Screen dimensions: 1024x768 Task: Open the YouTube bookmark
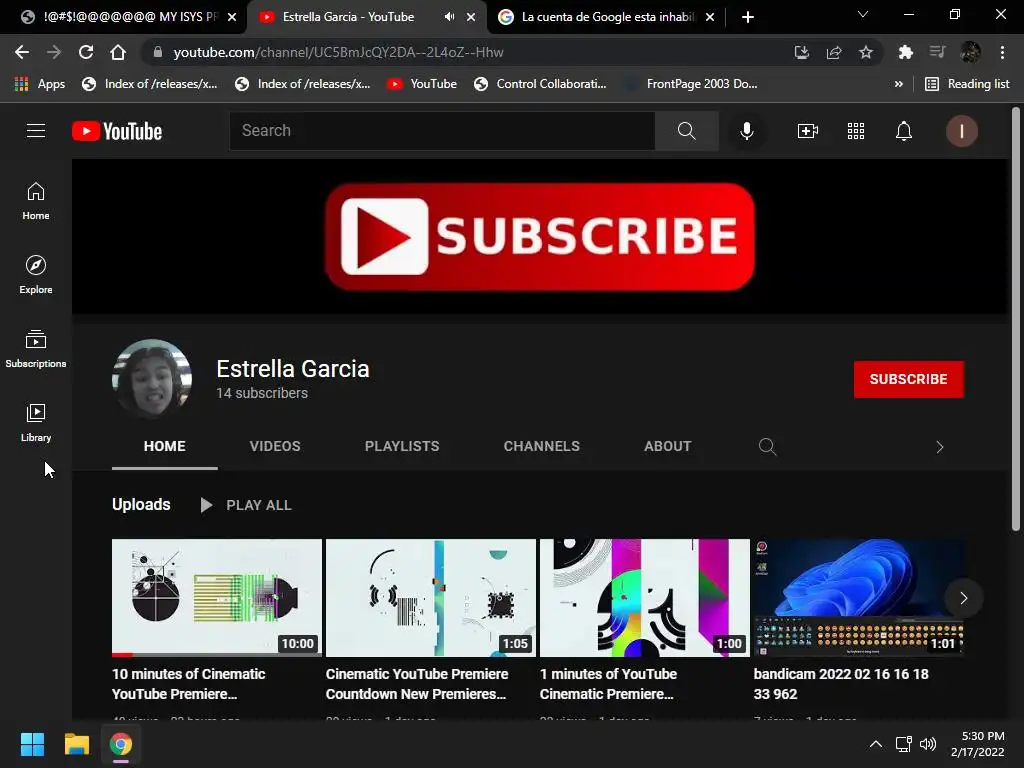point(422,84)
